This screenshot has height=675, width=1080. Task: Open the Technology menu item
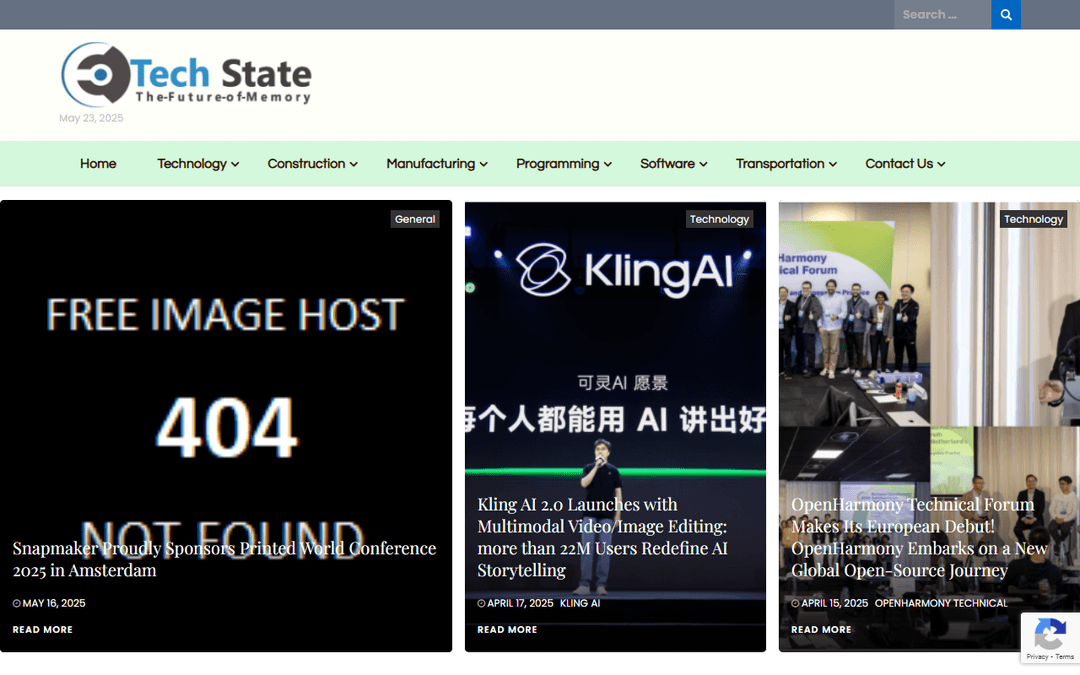click(x=191, y=164)
